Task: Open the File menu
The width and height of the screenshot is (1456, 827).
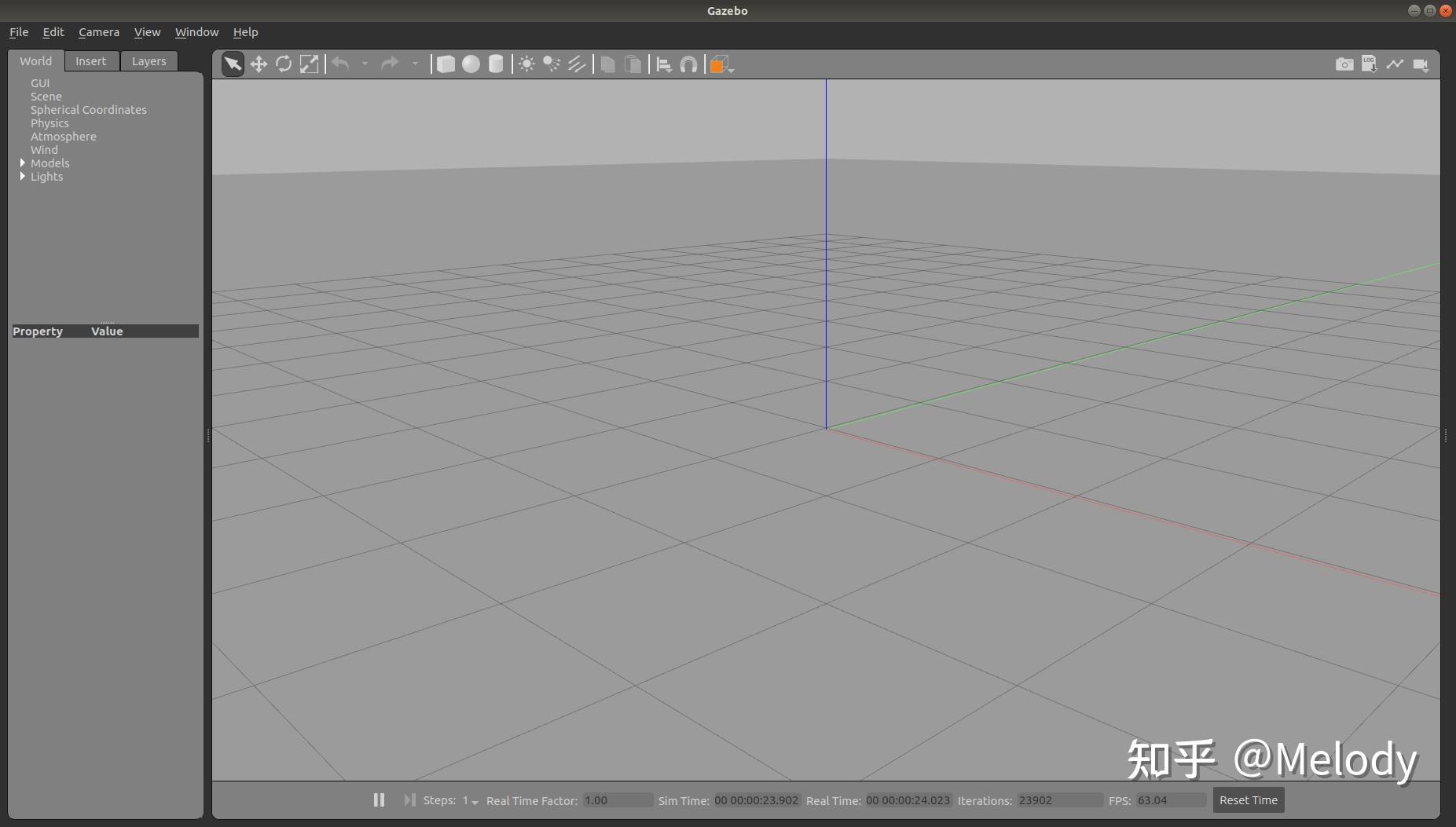Action: (19, 32)
